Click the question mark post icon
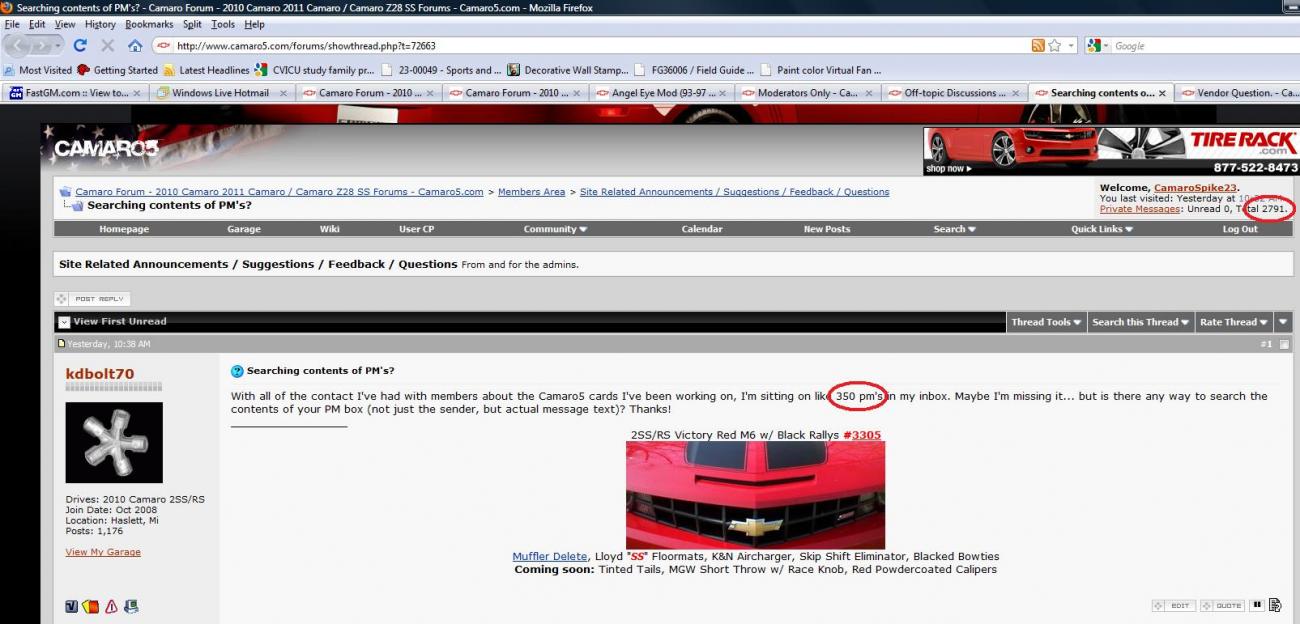 pyautogui.click(x=237, y=371)
